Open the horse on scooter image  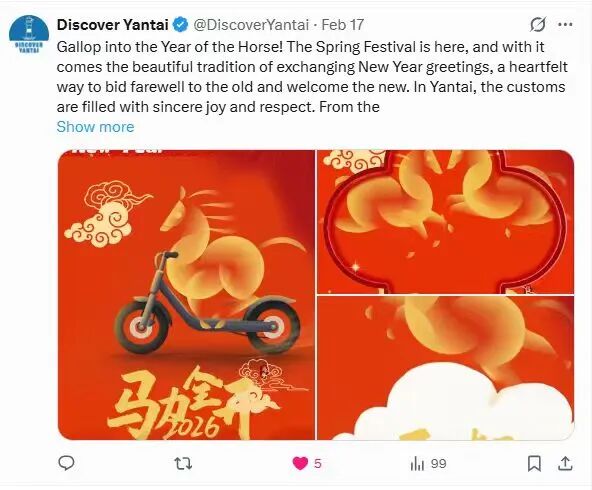pos(186,295)
